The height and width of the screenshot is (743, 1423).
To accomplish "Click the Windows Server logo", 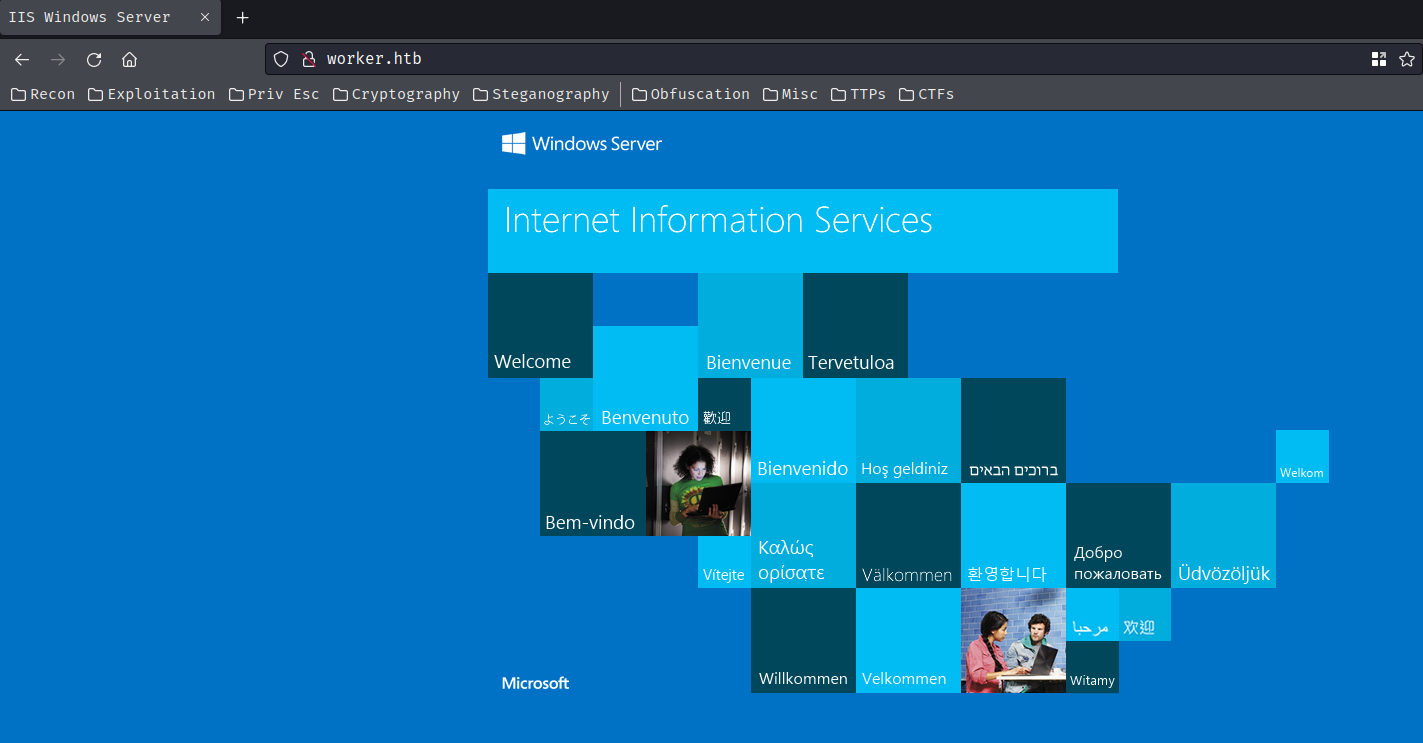I will point(582,144).
